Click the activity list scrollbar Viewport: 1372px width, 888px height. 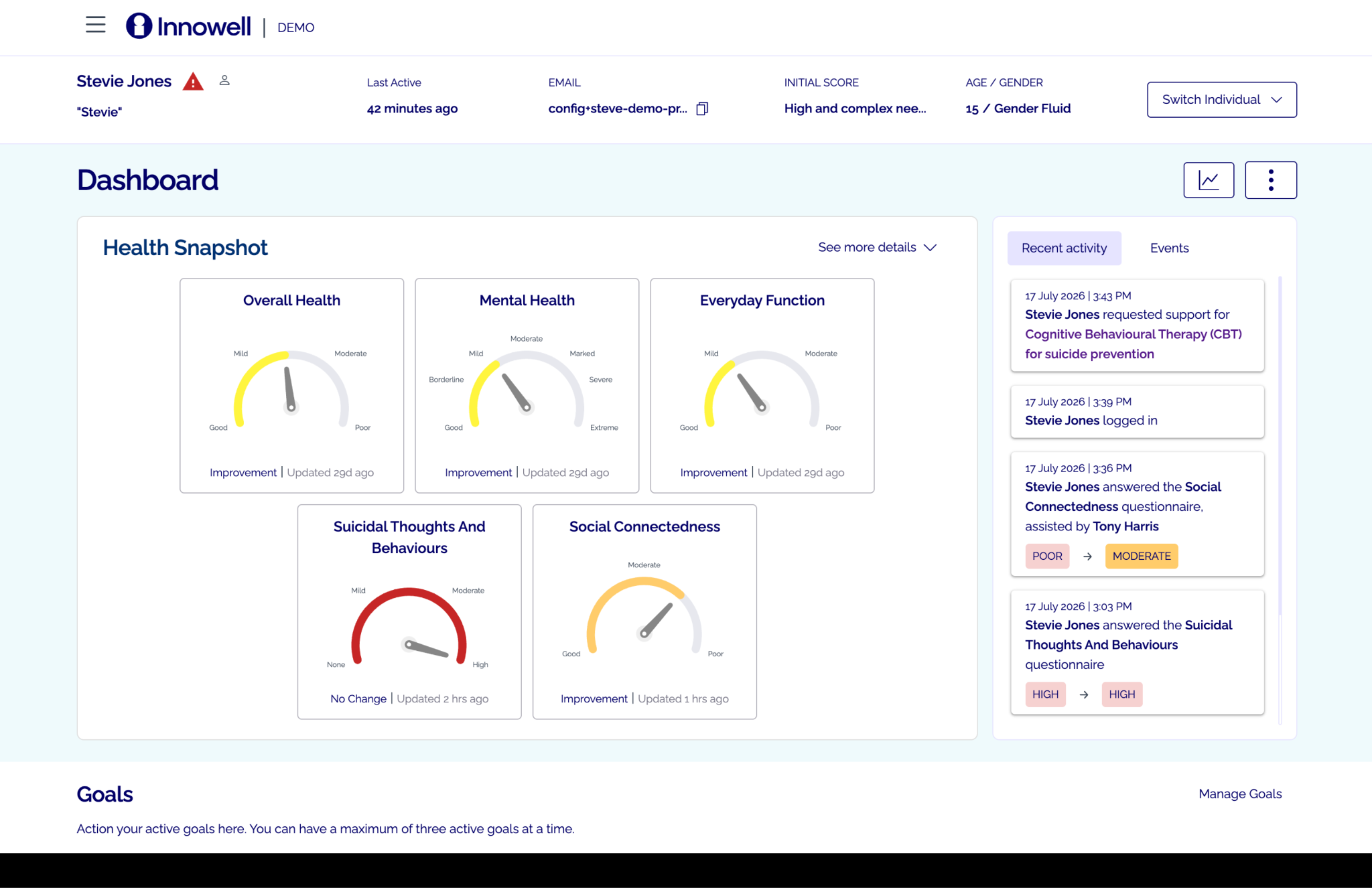click(1280, 445)
